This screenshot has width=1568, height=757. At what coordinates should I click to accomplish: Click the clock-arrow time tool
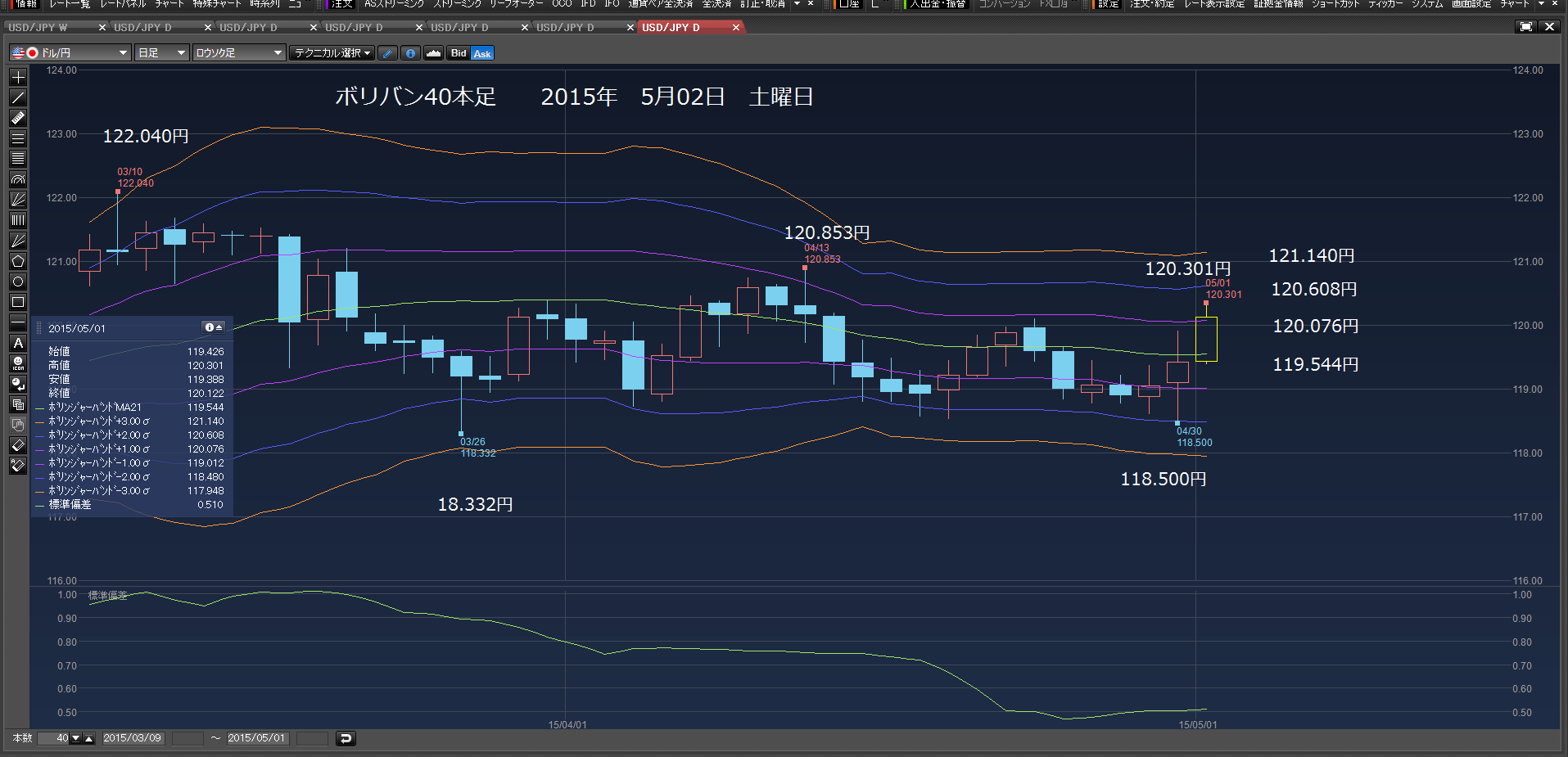click(x=18, y=384)
